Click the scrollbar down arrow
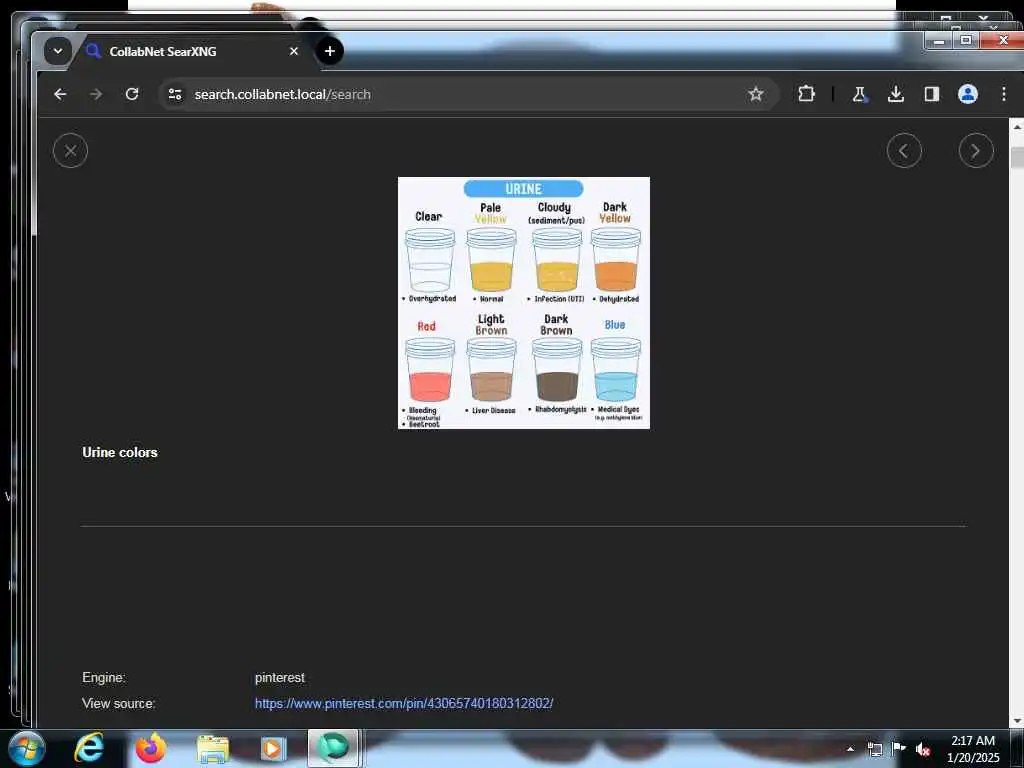Screen dimensions: 1024x768 (1017, 720)
